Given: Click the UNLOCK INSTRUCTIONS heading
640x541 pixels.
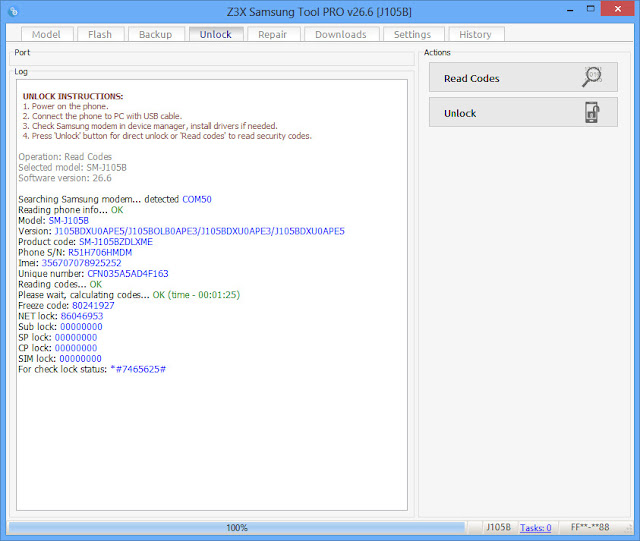Looking at the screenshot, I should coord(73,96).
